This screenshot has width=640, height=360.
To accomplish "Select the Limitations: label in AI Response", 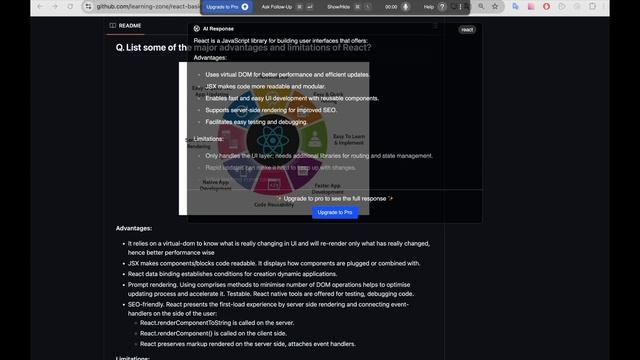I will tap(208, 139).
